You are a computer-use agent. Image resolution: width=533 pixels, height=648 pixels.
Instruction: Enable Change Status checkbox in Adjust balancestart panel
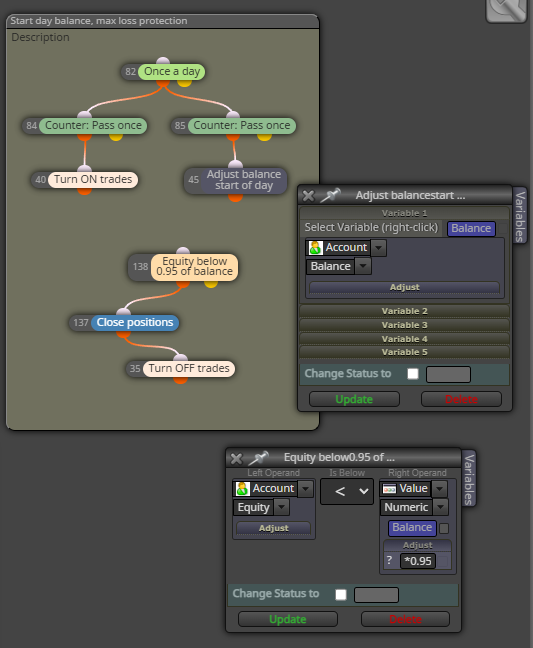tap(413, 374)
